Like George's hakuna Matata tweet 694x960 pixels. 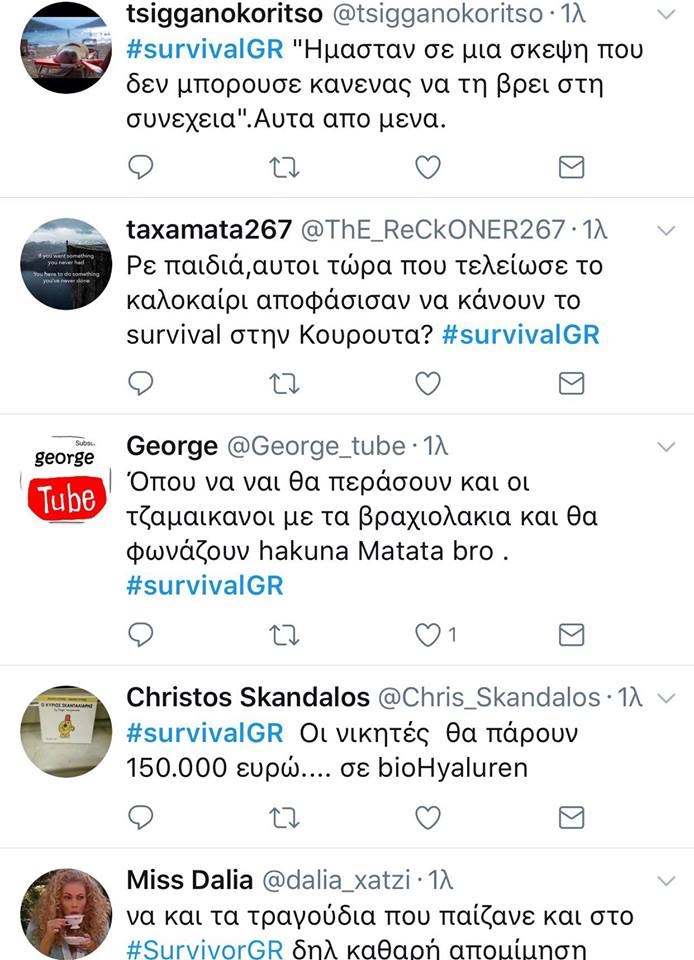point(428,635)
